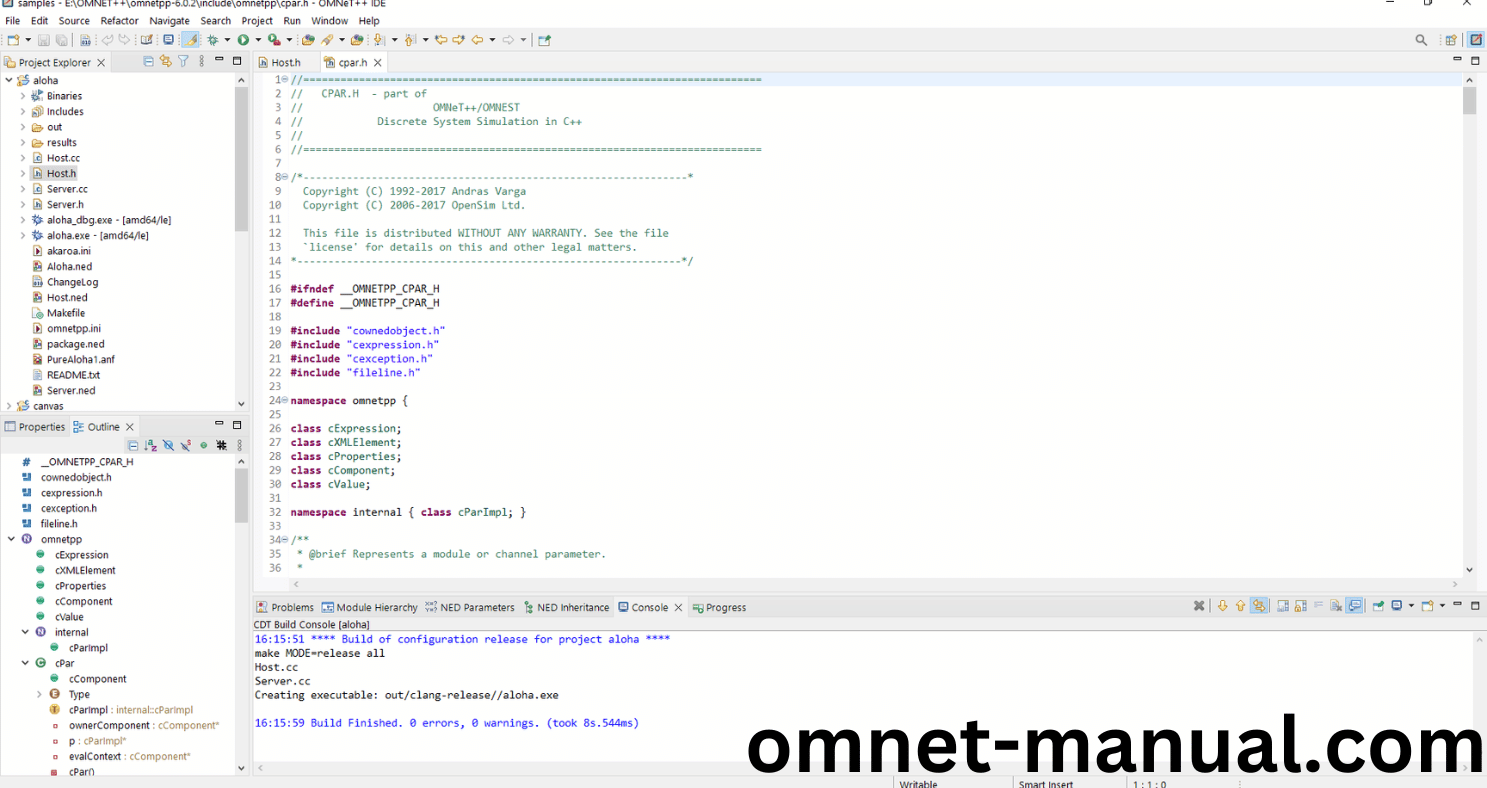The image size is (1487, 788).
Task: Switch to the Host.h editor tab
Action: tap(285, 62)
